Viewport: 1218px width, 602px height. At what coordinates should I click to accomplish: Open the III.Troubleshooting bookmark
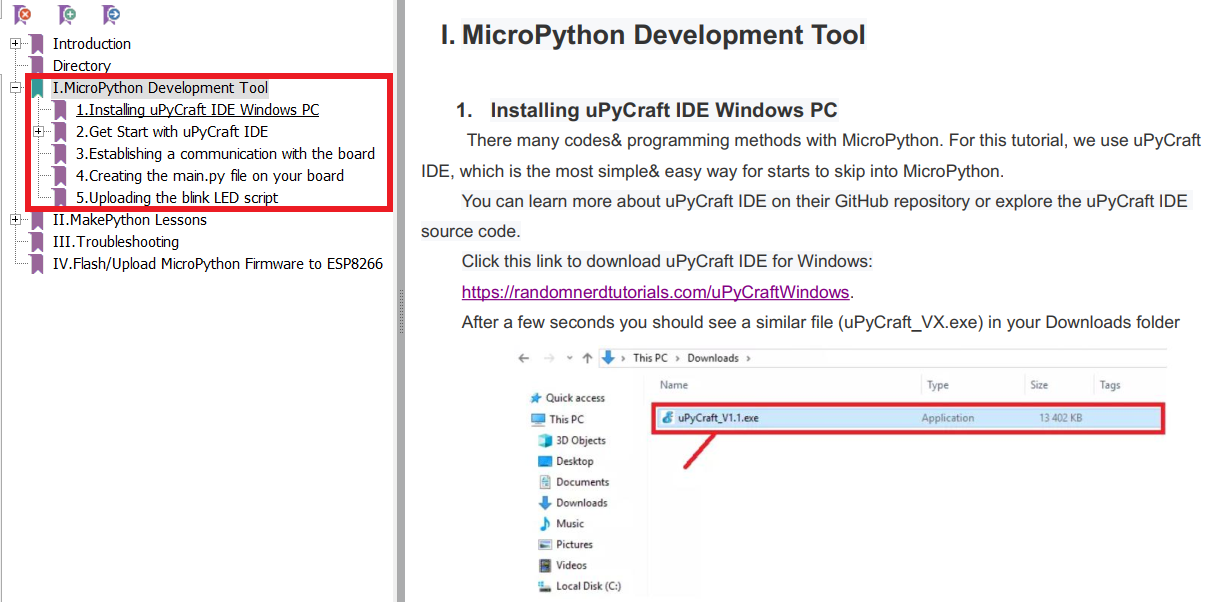click(116, 242)
